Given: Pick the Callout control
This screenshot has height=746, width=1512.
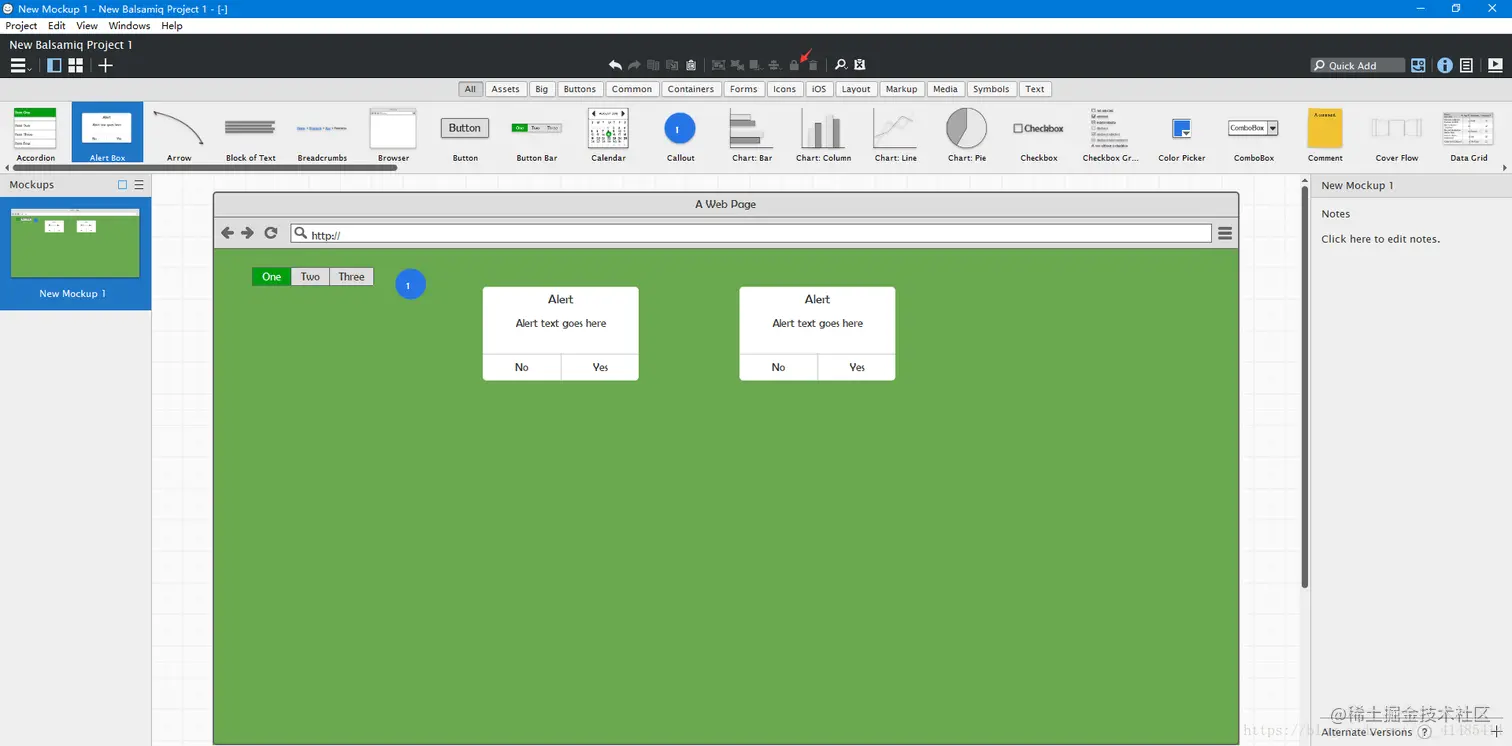Looking at the screenshot, I should [x=680, y=134].
